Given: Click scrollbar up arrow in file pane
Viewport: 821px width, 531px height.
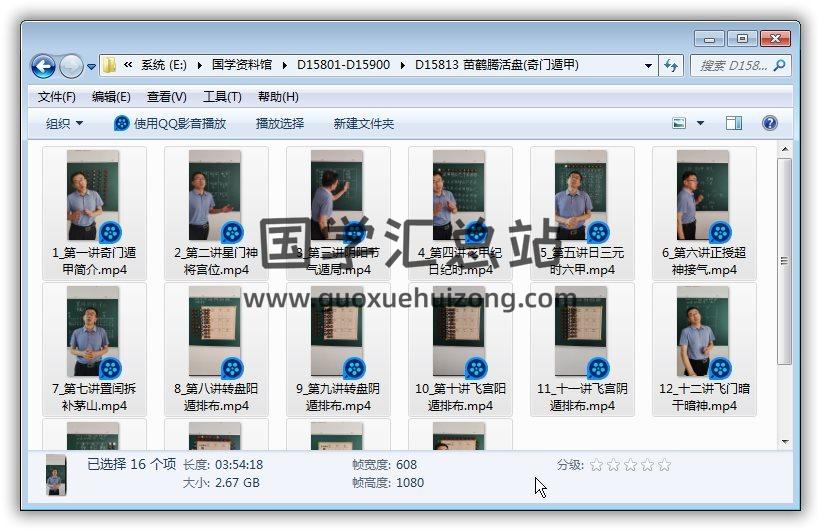Looking at the screenshot, I should click(784, 149).
